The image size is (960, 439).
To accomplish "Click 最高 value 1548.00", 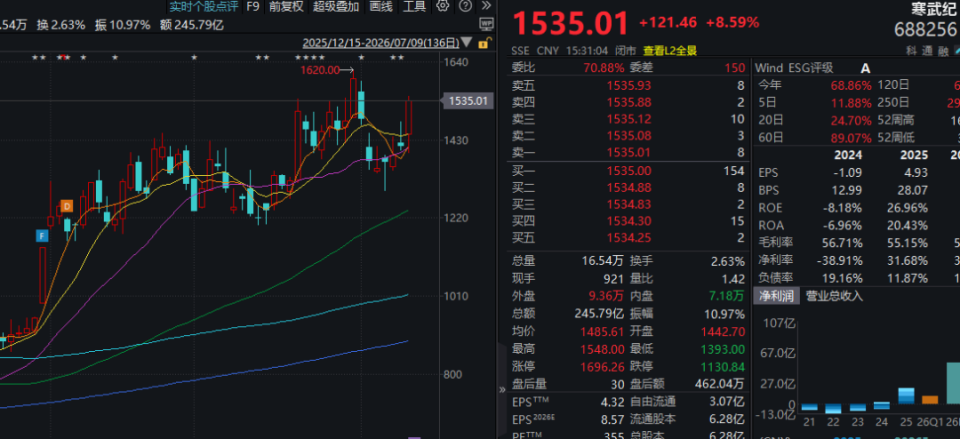I will click(602, 349).
